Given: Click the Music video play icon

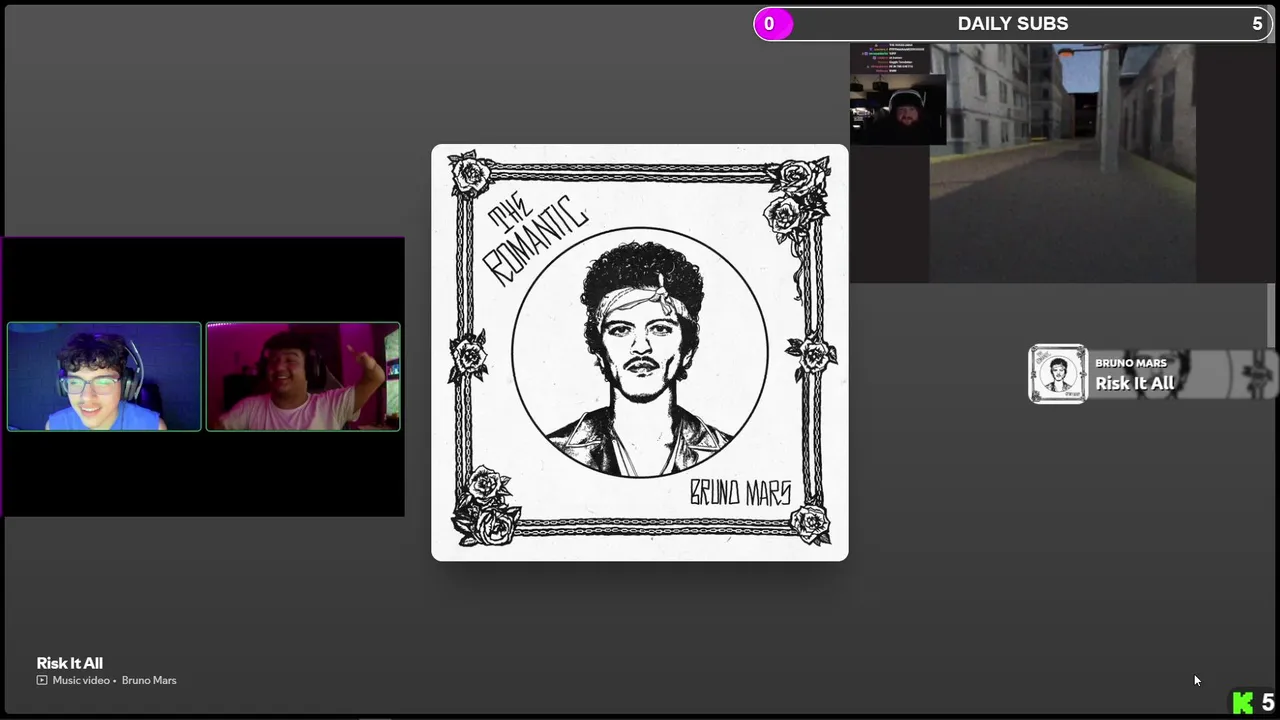Looking at the screenshot, I should coord(42,680).
